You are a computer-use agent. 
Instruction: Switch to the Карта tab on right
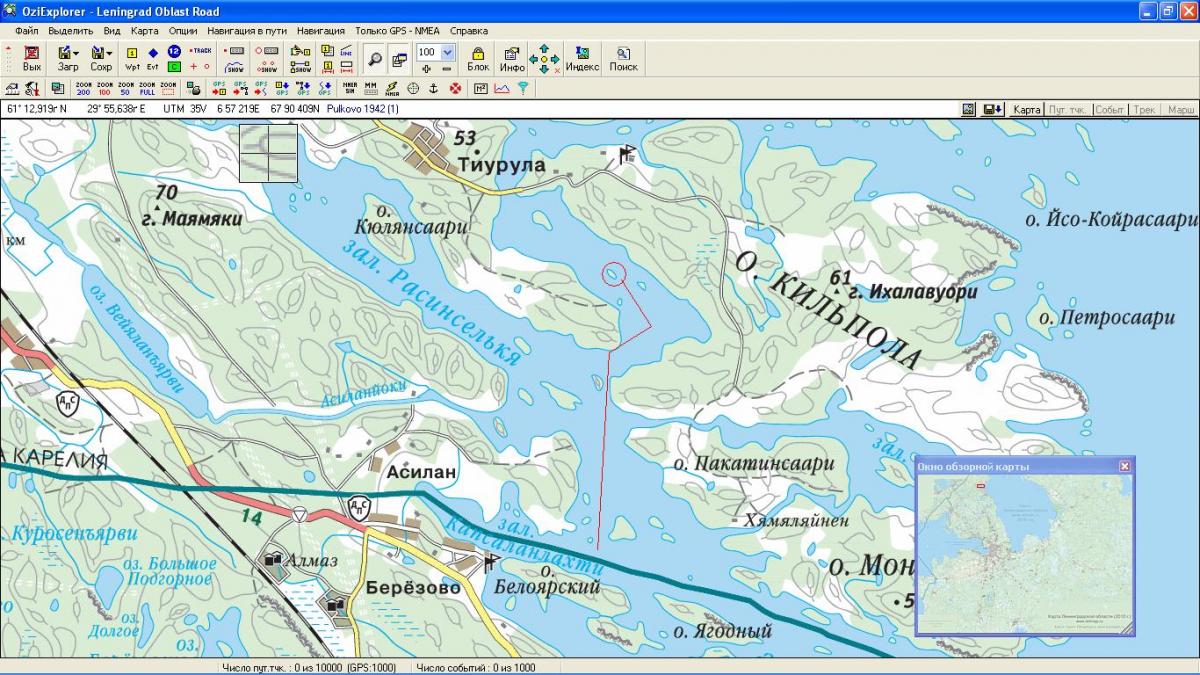[x=1026, y=109]
